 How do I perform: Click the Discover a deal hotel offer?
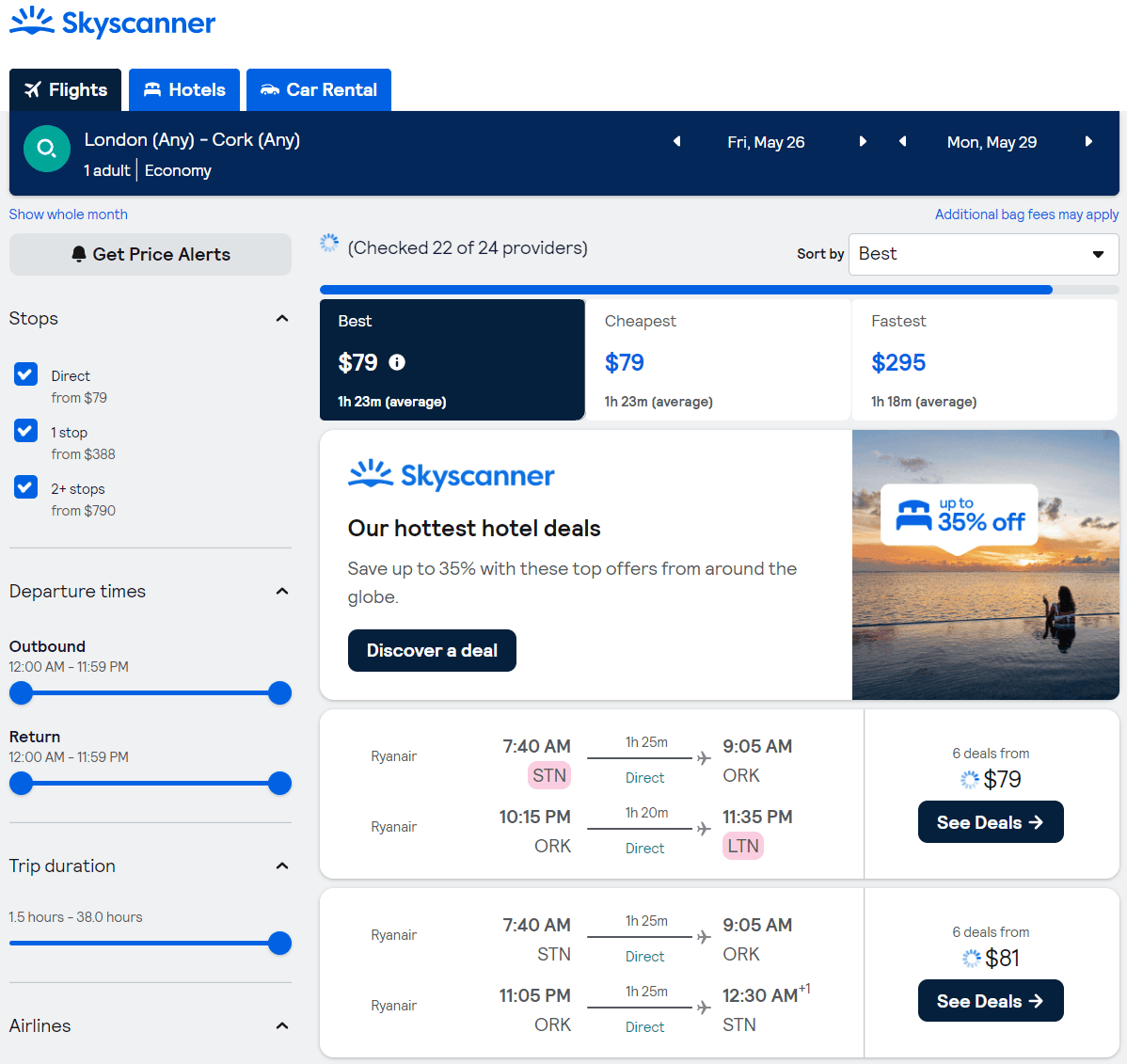pos(432,650)
